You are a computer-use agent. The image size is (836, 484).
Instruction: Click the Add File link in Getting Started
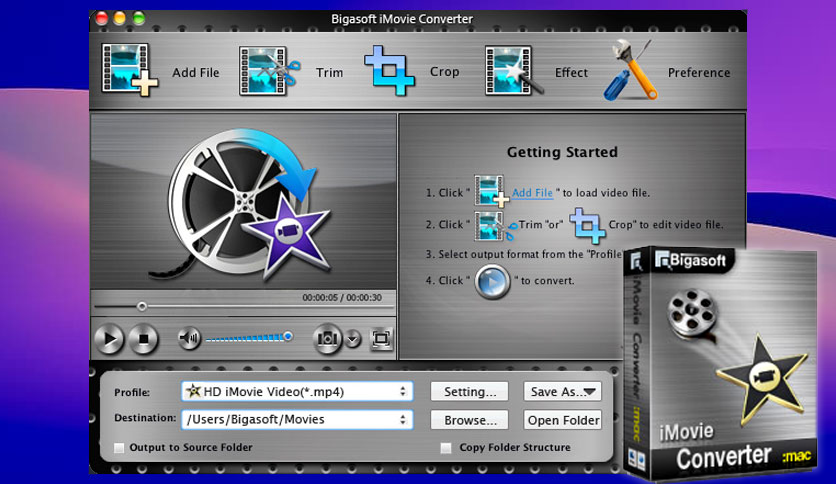pos(532,193)
